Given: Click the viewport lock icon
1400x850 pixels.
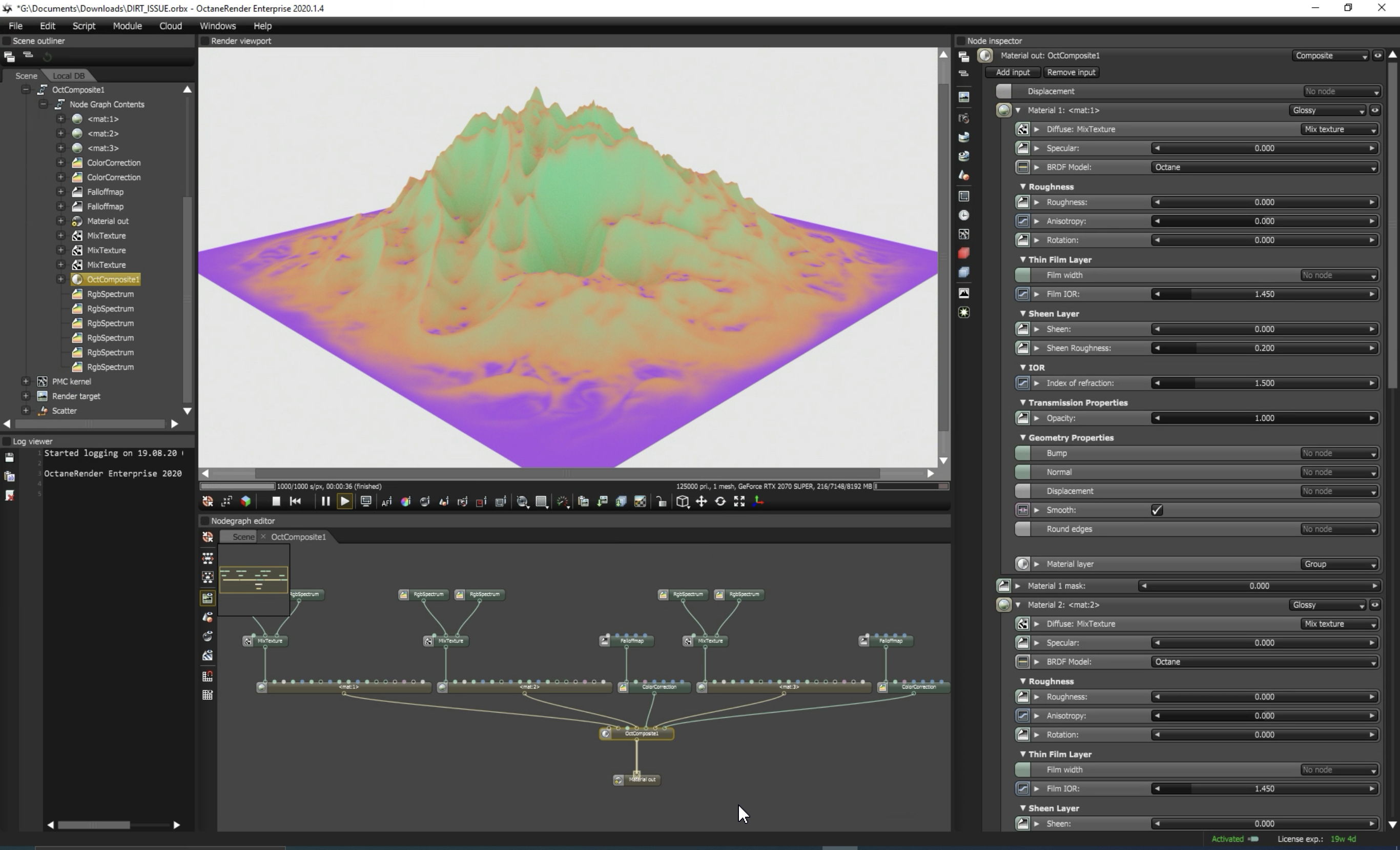Looking at the screenshot, I should tap(661, 501).
